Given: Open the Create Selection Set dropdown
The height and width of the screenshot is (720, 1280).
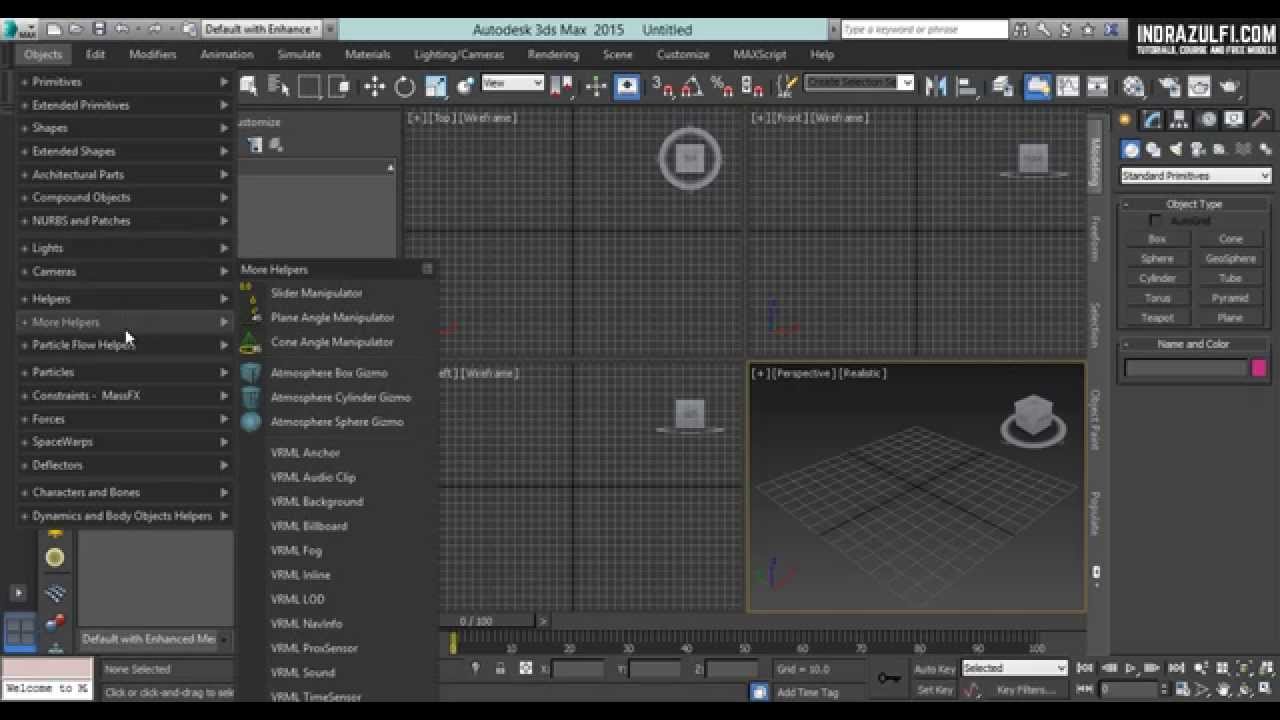Looking at the screenshot, I should pos(860,83).
